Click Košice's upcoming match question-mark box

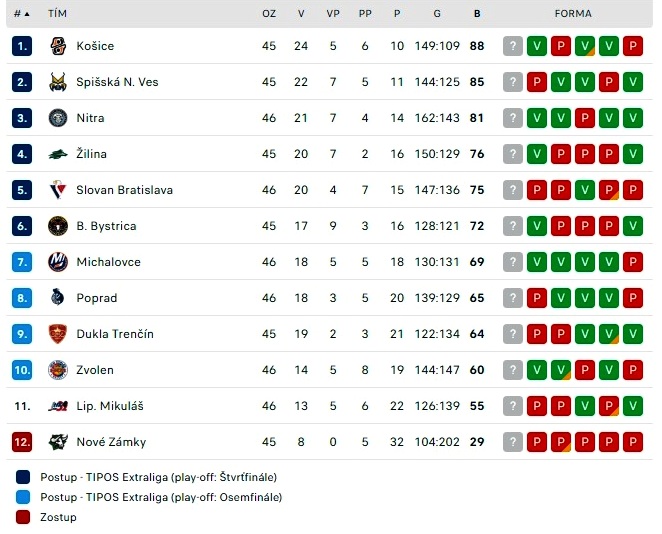coord(513,46)
